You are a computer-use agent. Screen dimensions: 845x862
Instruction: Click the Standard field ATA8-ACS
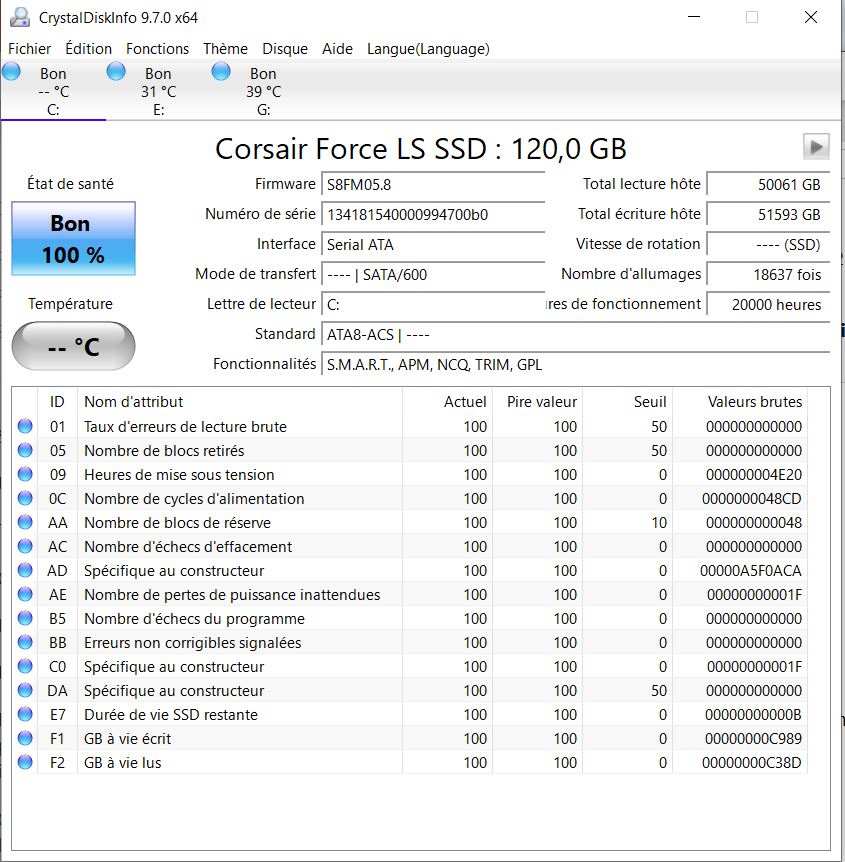[x=575, y=334]
